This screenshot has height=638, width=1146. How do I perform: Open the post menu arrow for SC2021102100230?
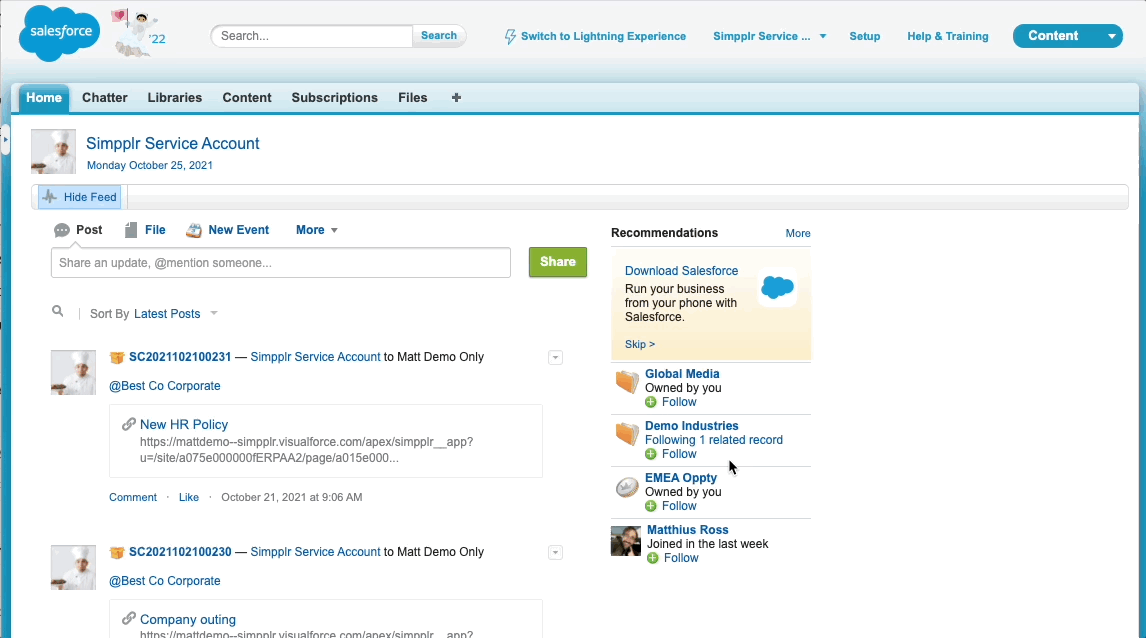[555, 552]
